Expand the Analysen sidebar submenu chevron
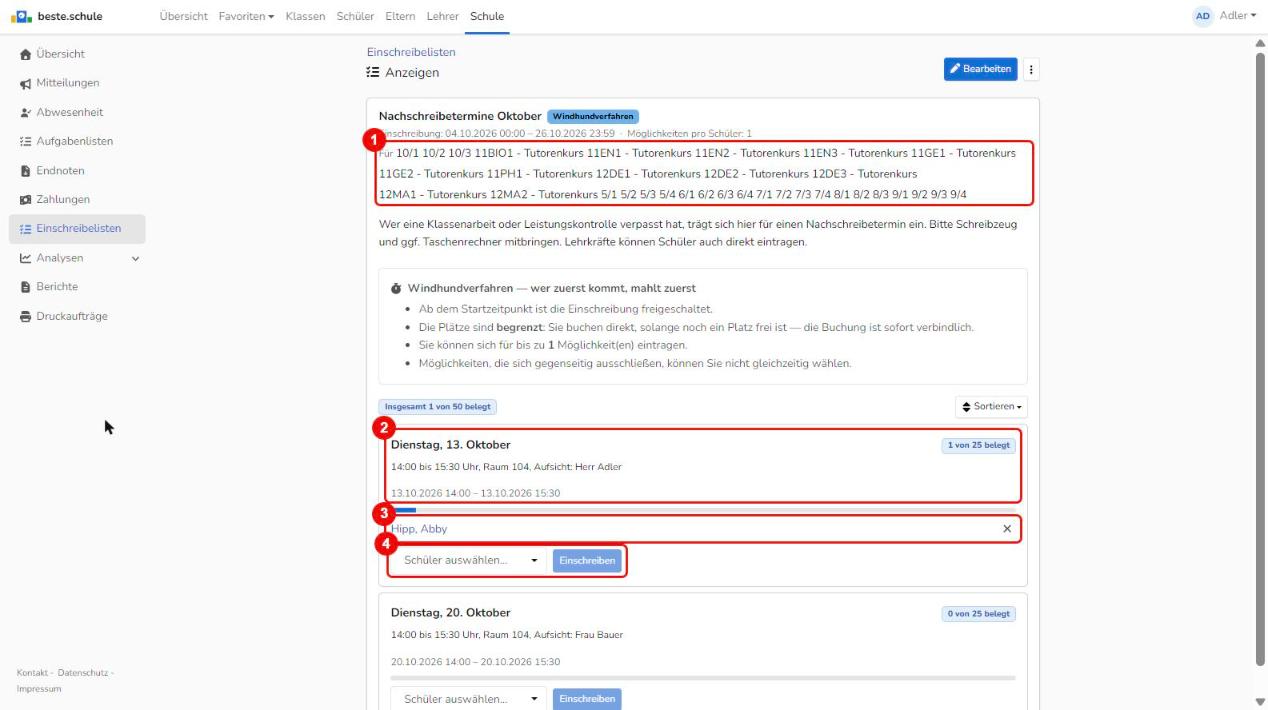This screenshot has height=710, width=1268. pyautogui.click(x=134, y=259)
